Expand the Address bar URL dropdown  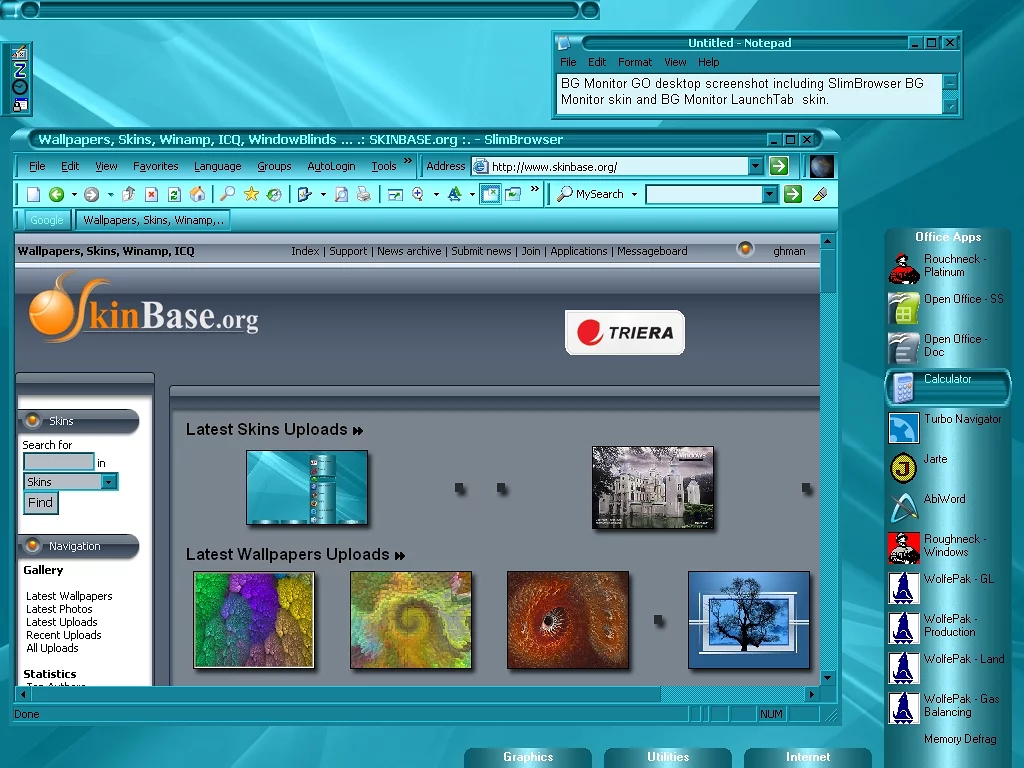pos(756,166)
